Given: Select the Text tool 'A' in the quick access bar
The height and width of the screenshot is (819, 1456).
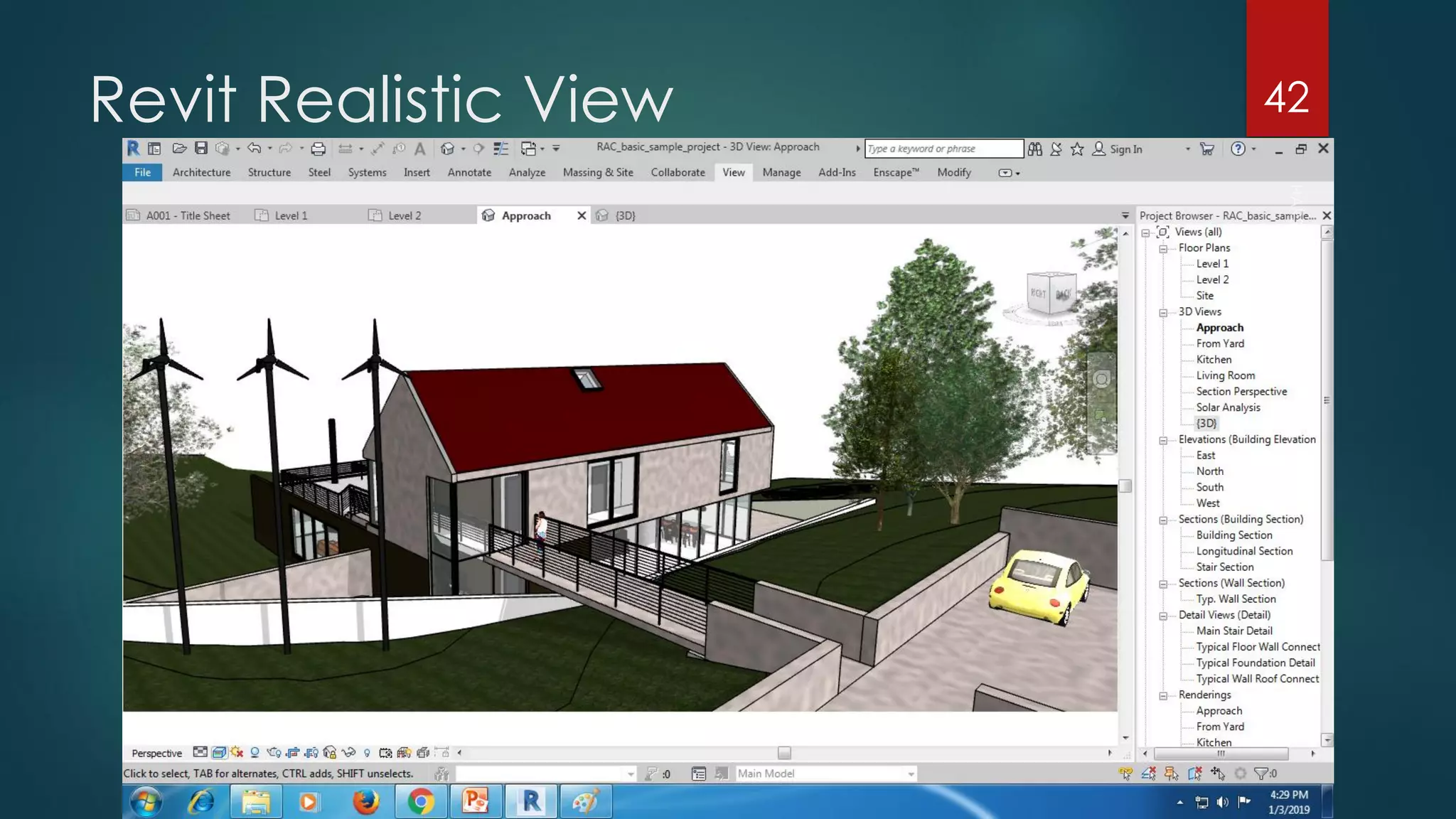Looking at the screenshot, I should tap(420, 149).
